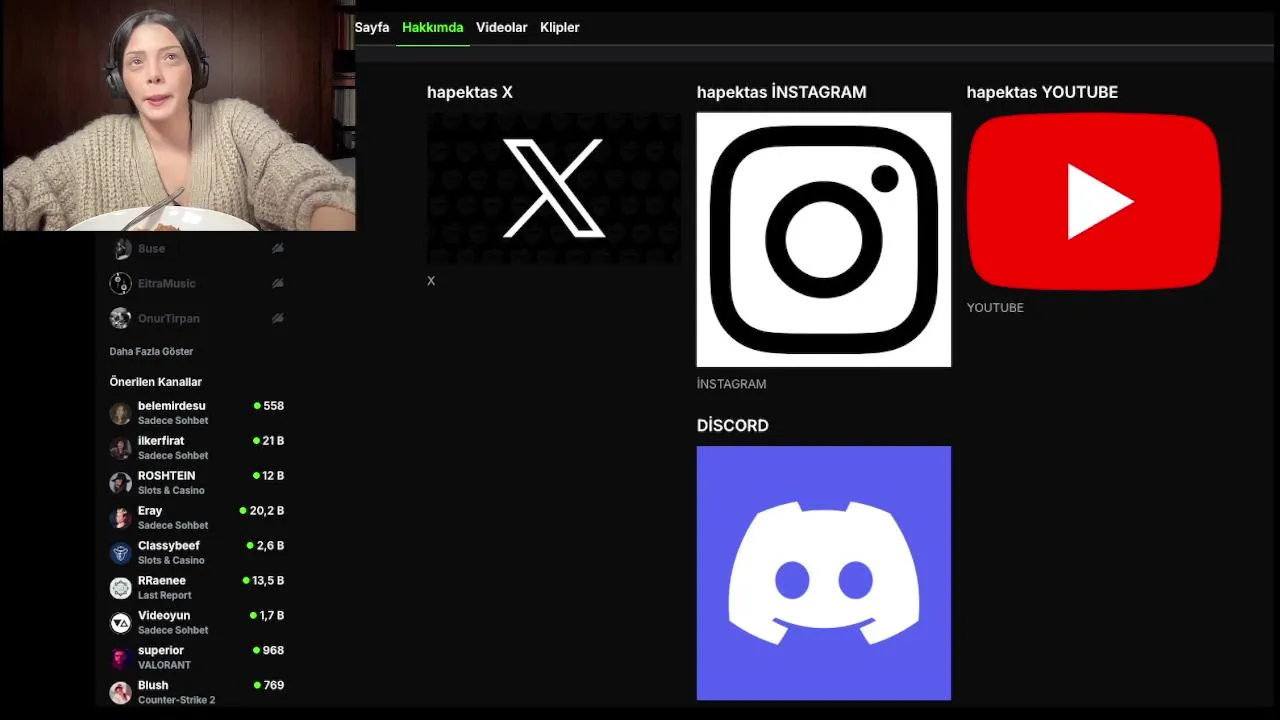
Task: Switch to the Videolar tab
Action: pos(501,27)
